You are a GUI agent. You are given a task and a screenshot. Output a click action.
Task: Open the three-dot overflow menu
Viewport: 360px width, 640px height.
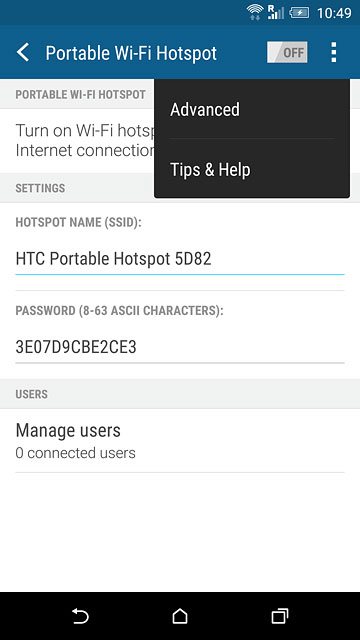tap(333, 53)
